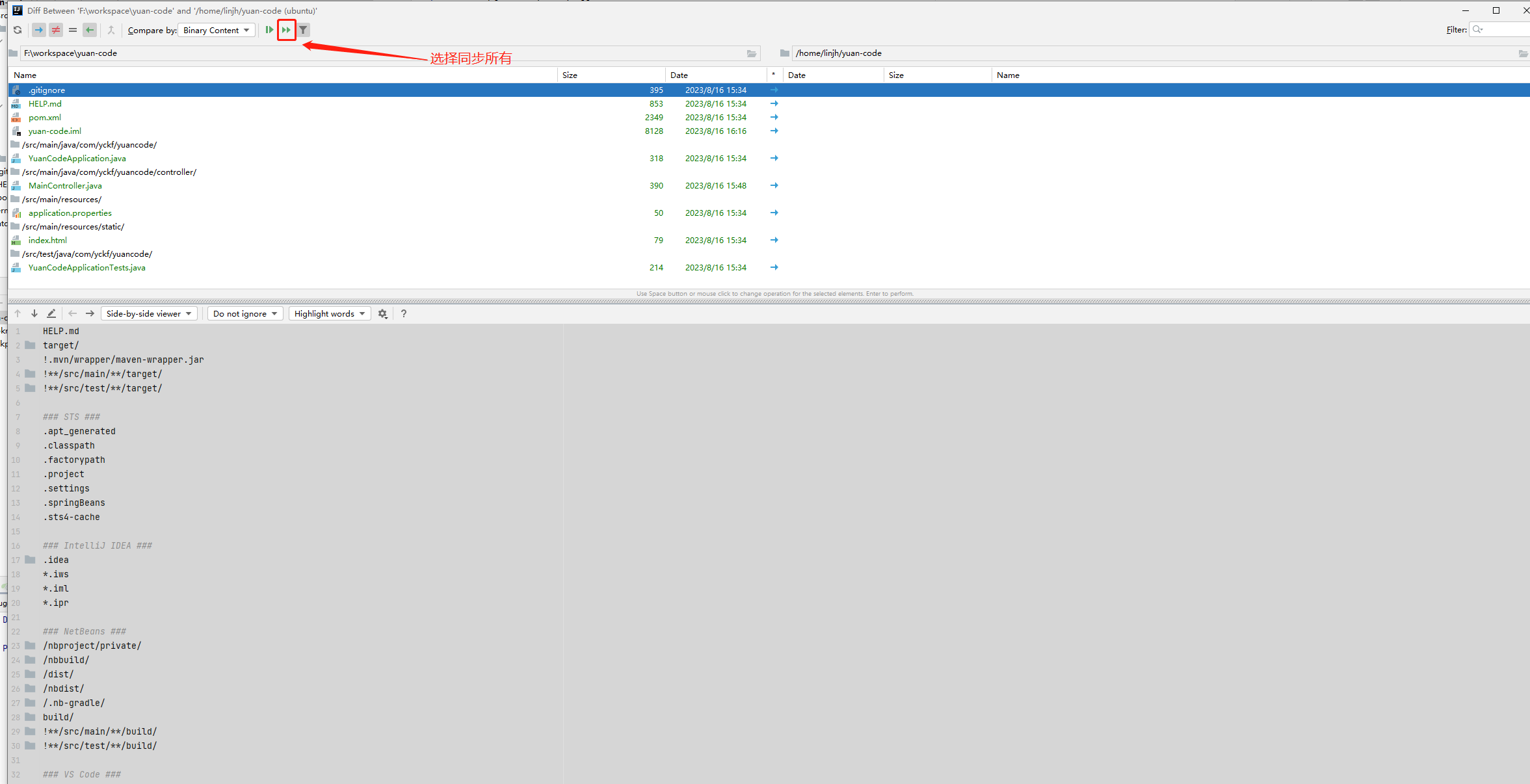Click the Synchronize All double-arrow icon
The width and height of the screenshot is (1530, 784).
pyautogui.click(x=286, y=30)
